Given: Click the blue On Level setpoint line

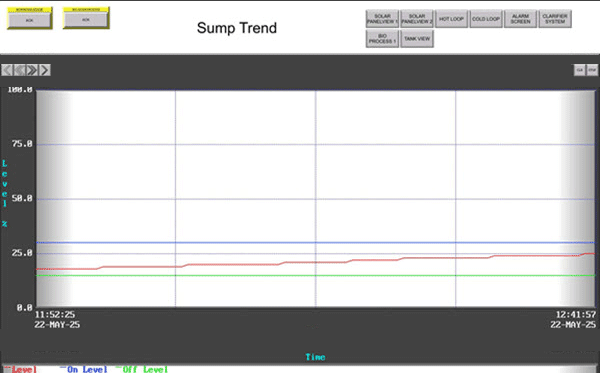Looking at the screenshot, I should (315, 243).
